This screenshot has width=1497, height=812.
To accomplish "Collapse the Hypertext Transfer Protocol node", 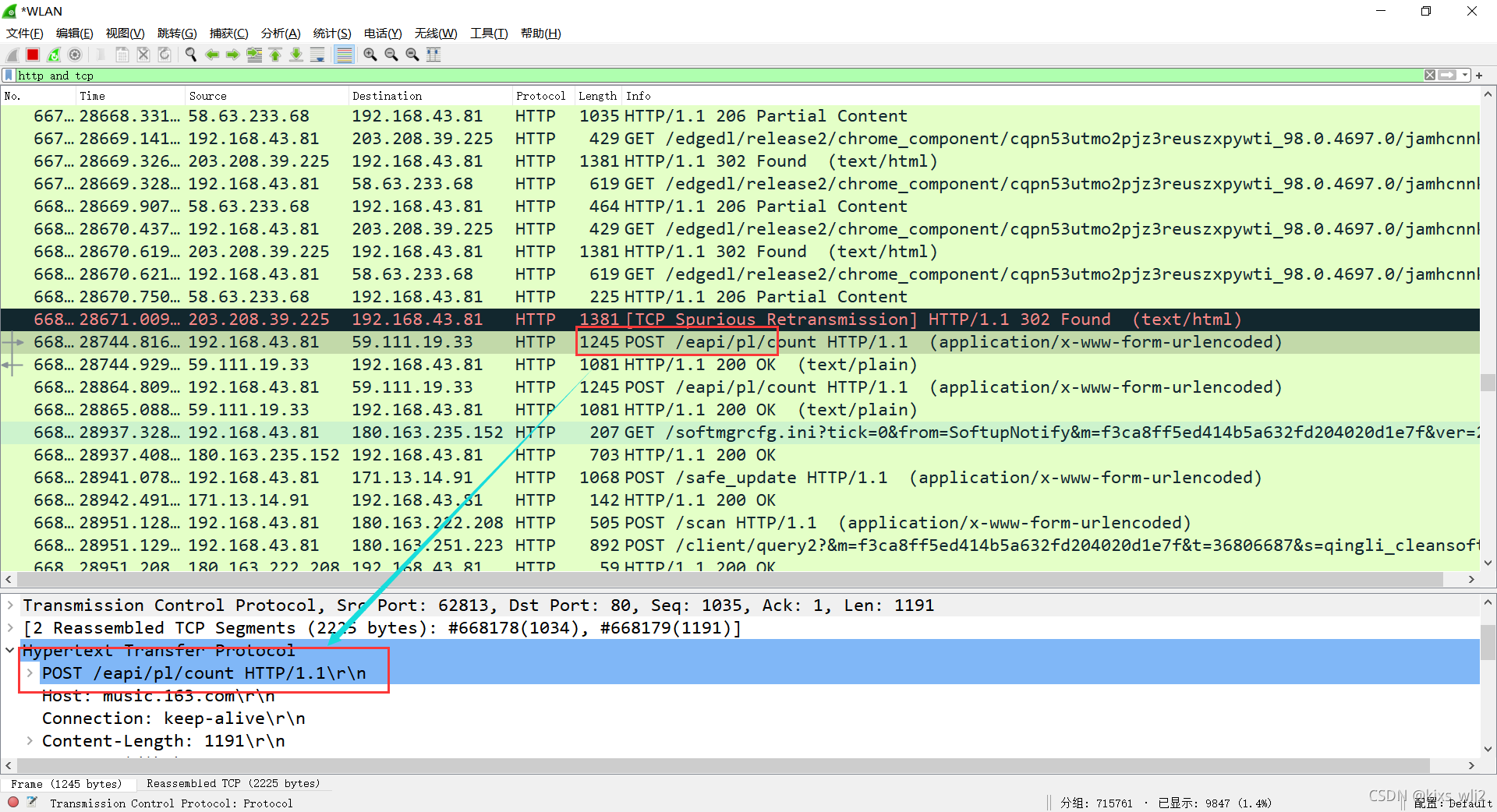I will (10, 651).
